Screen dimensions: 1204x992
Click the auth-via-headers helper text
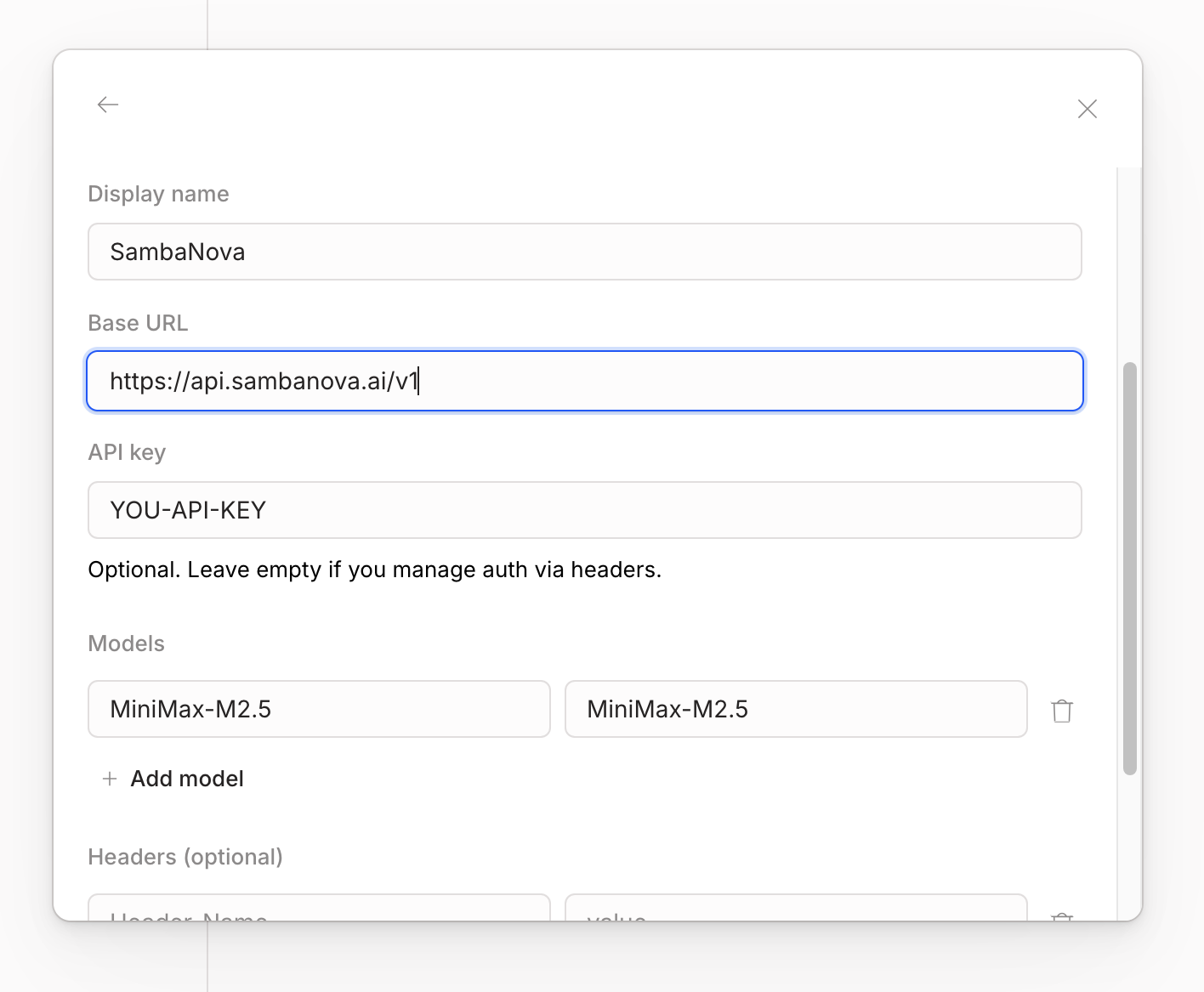(374, 570)
